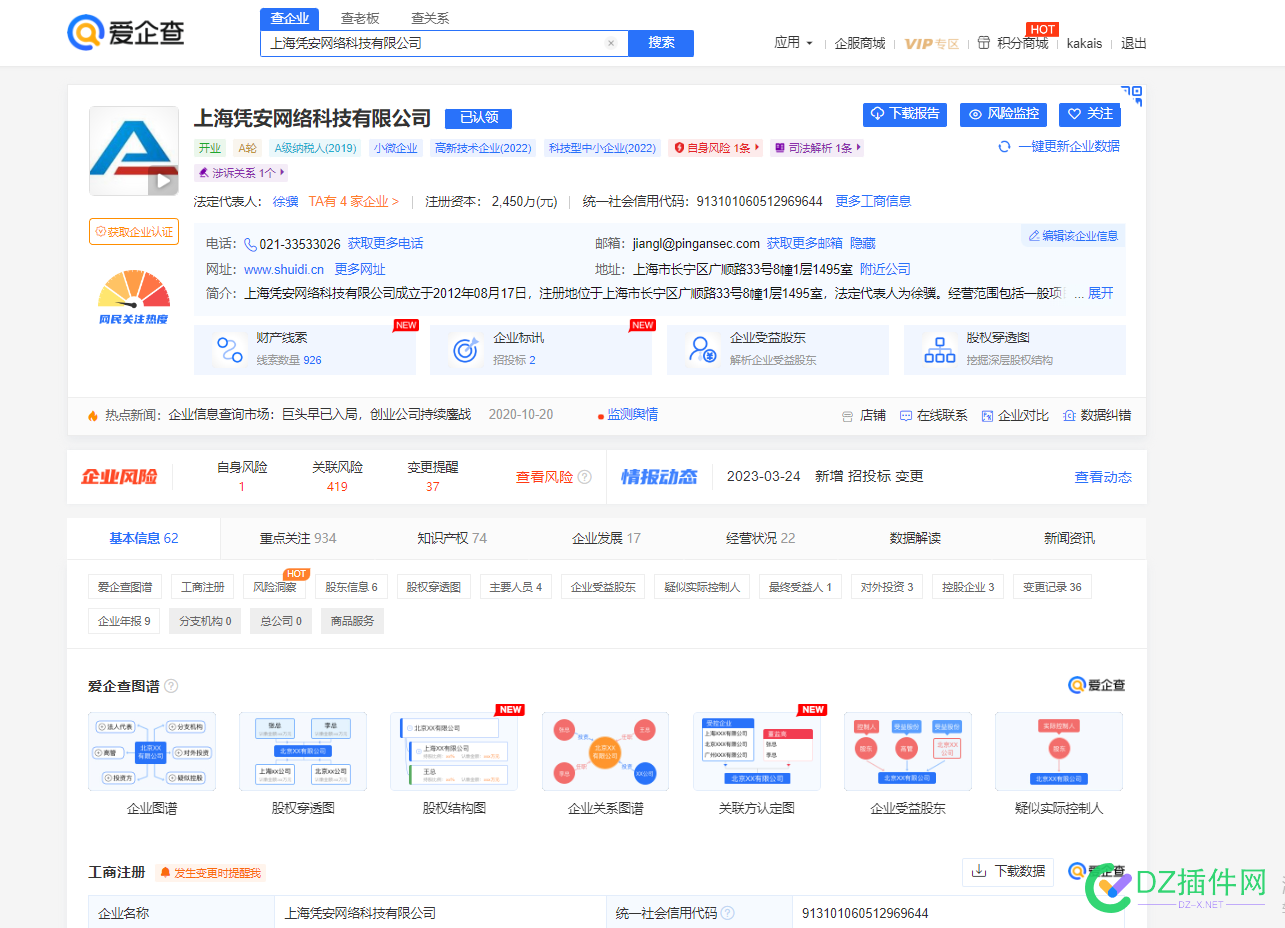Image resolution: width=1285 pixels, height=928 pixels.
Task: Click the 查看动态 link
Action: click(x=1103, y=477)
